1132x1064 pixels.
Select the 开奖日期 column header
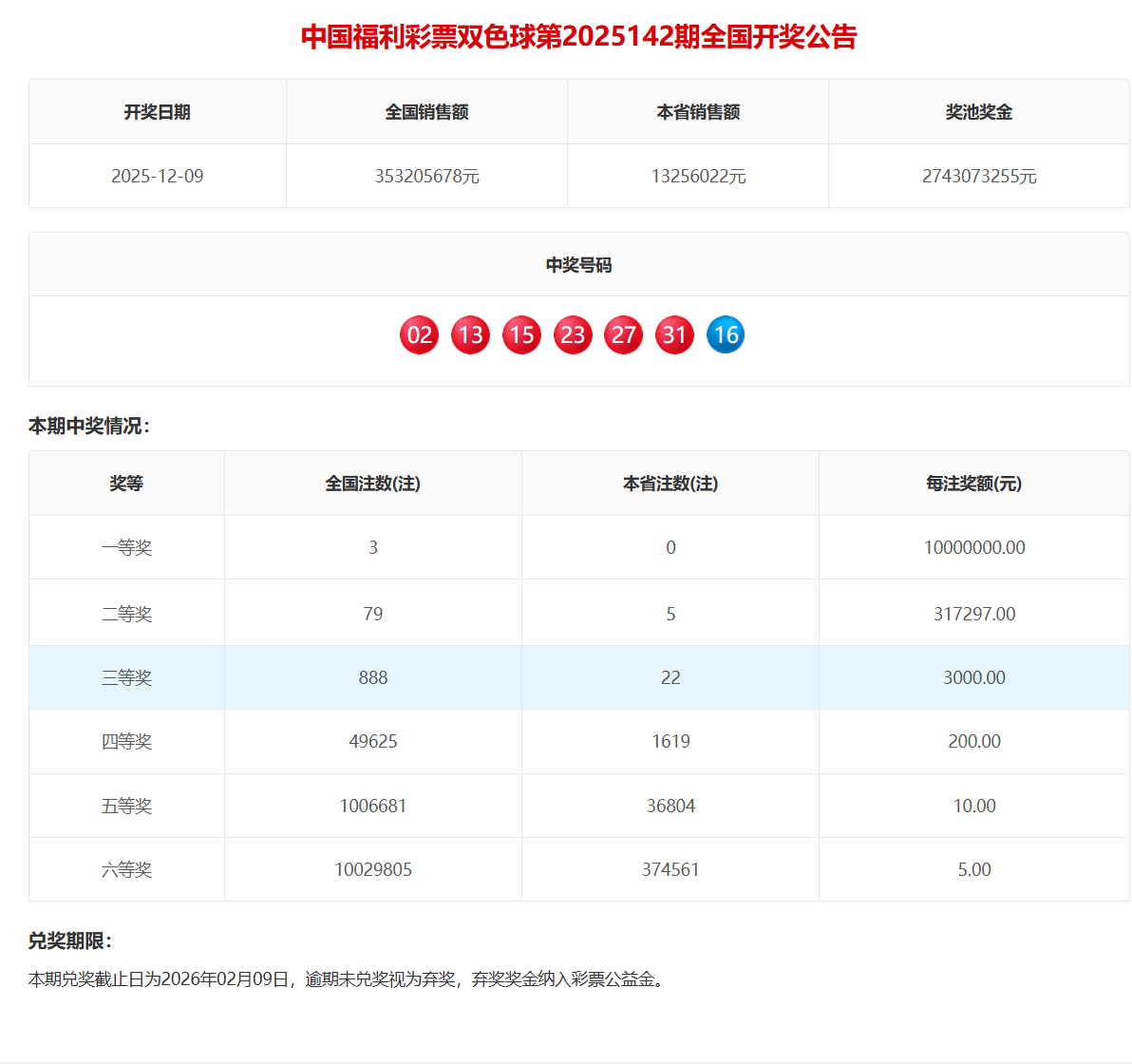(x=158, y=112)
